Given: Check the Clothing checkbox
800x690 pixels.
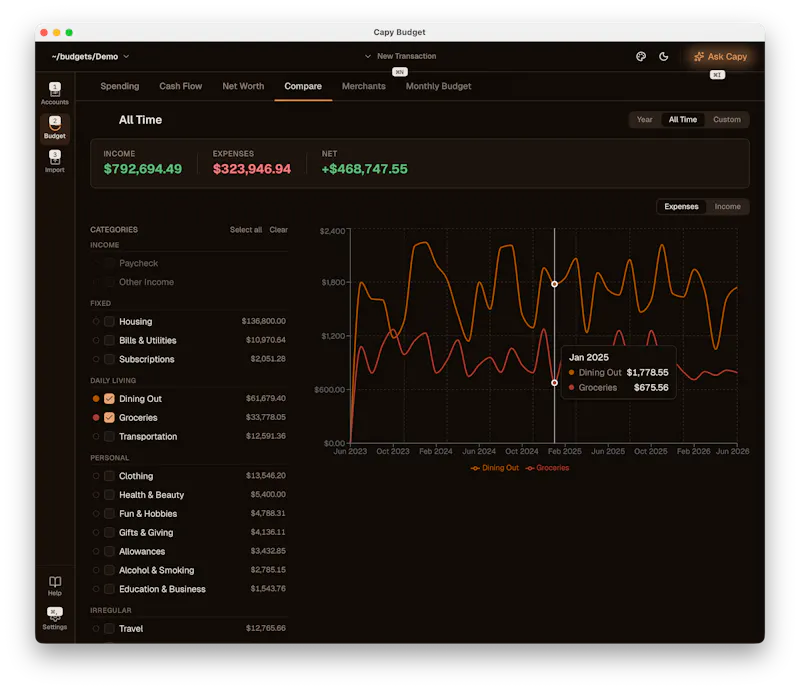Looking at the screenshot, I should tap(109, 476).
